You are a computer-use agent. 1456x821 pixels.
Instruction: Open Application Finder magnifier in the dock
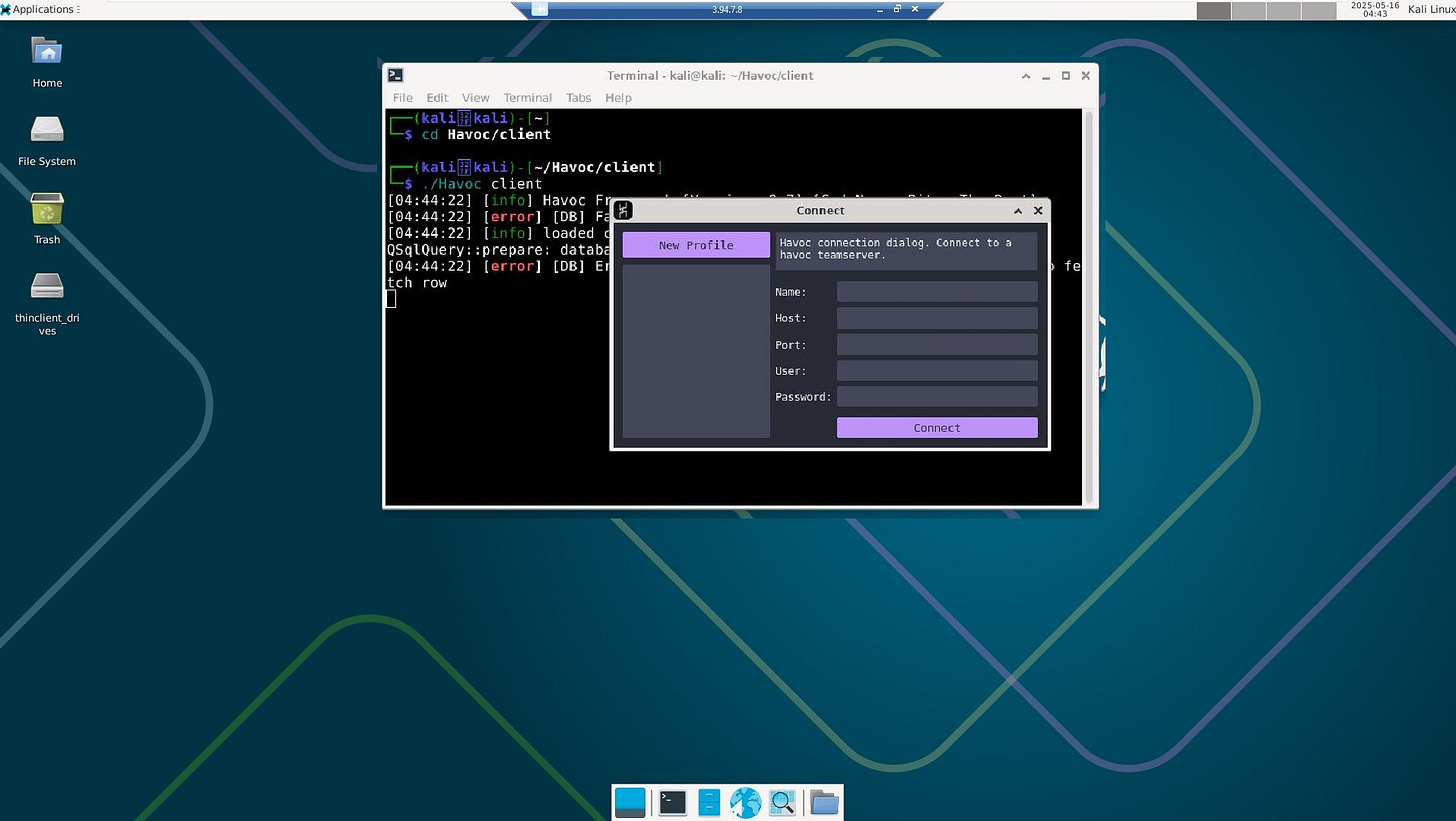pos(782,802)
